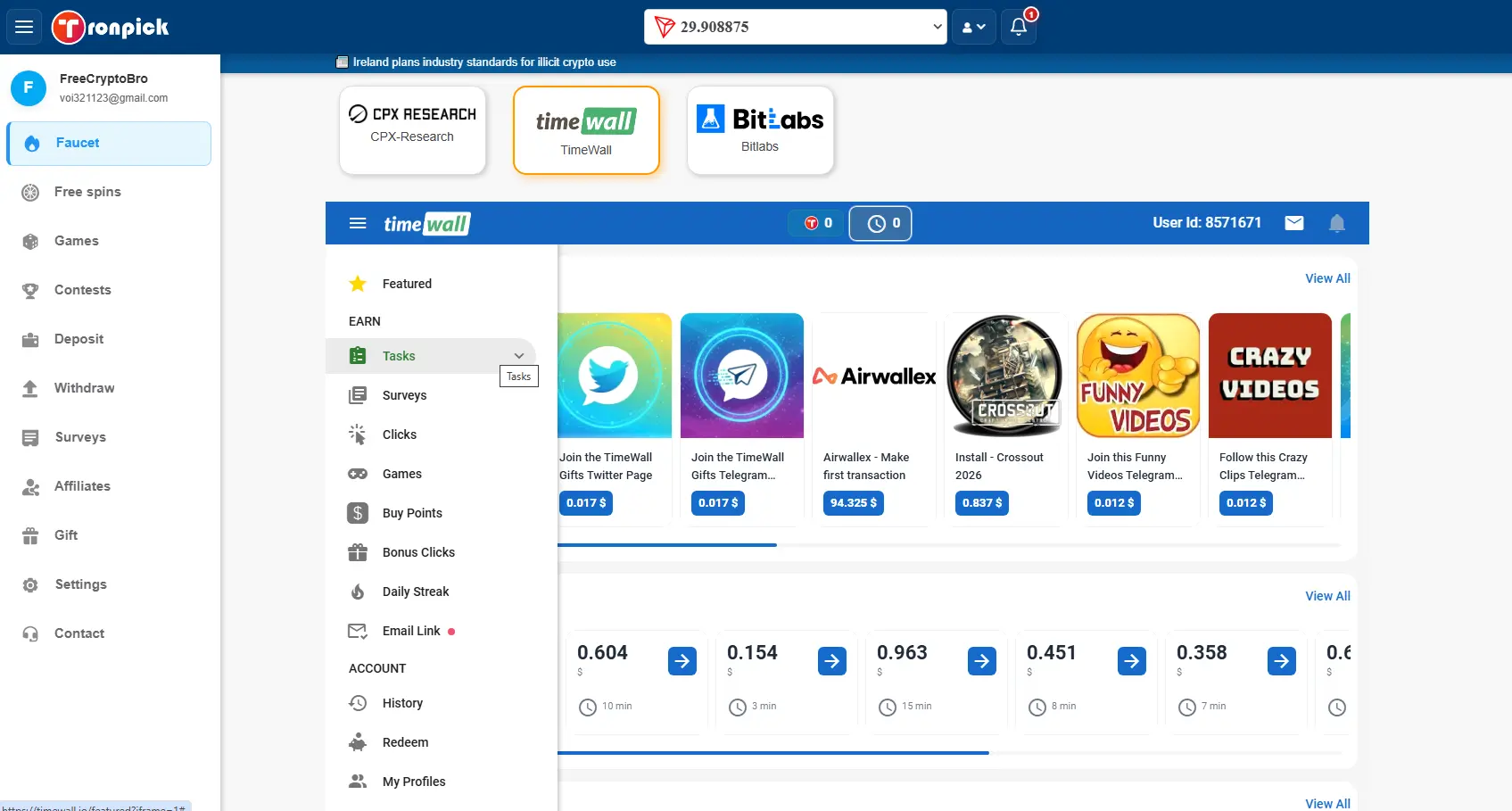Open Surveys in the TimeWall menu

pyautogui.click(x=431, y=395)
